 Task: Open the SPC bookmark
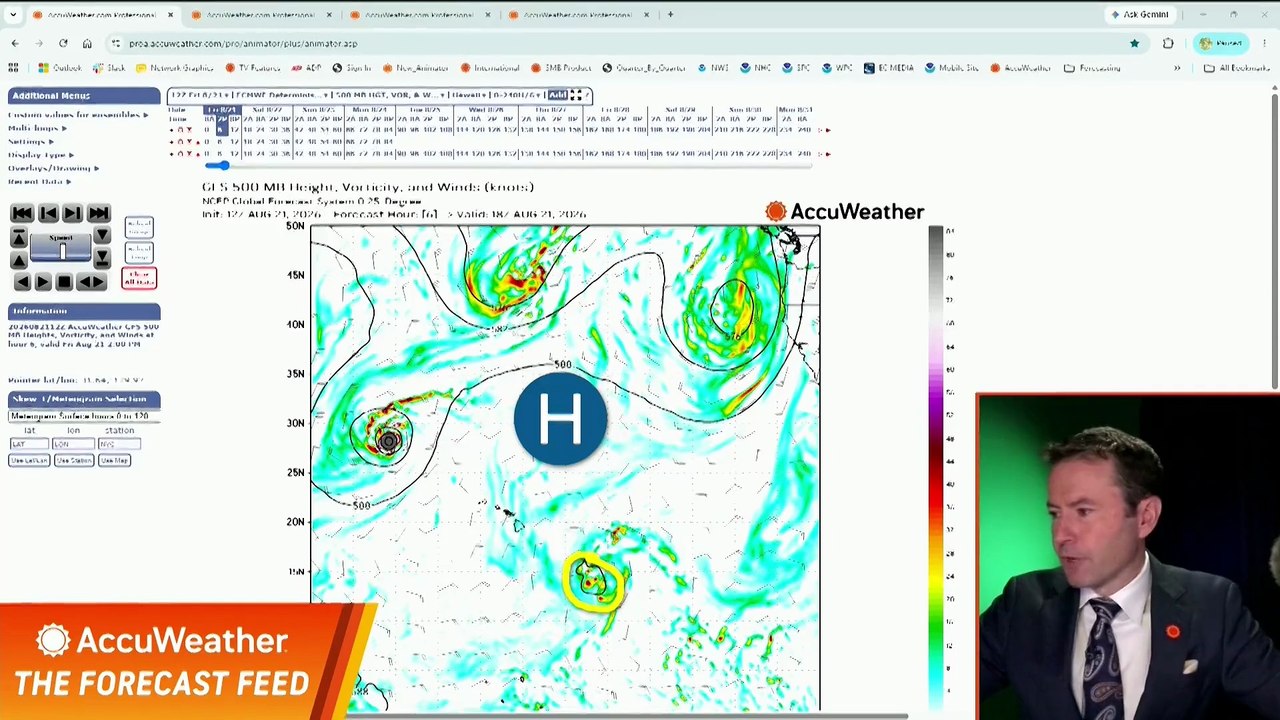[796, 68]
